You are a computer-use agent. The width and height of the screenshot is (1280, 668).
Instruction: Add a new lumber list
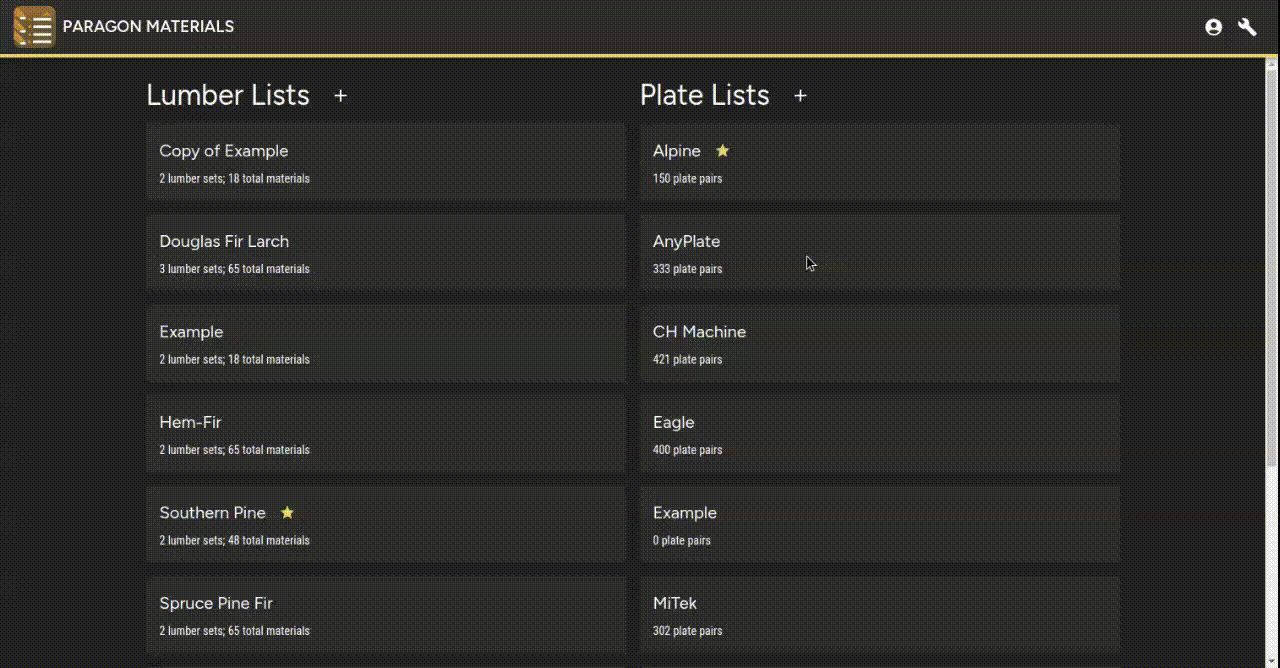point(341,96)
